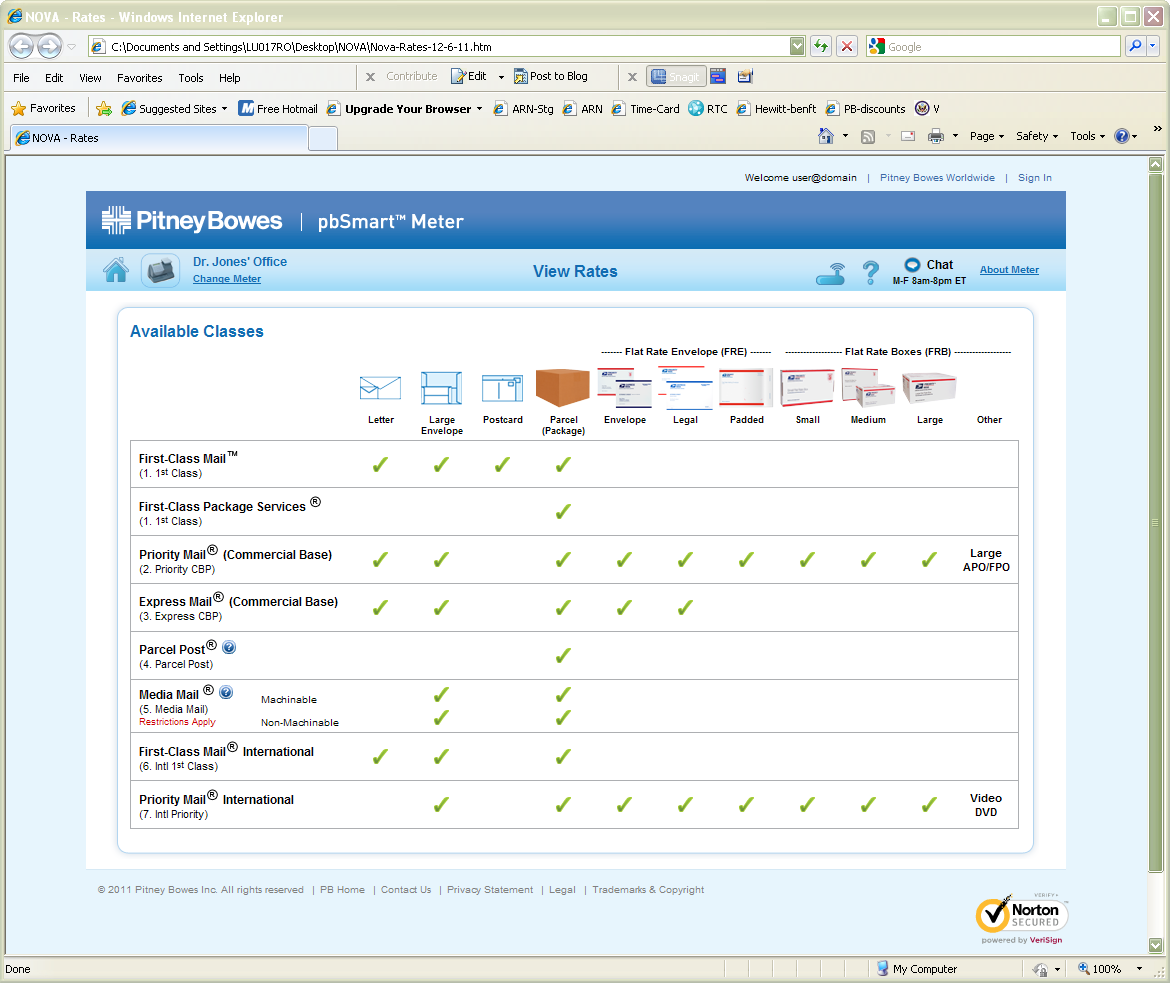Open the zoom level 100% dropdown

(x=1139, y=969)
